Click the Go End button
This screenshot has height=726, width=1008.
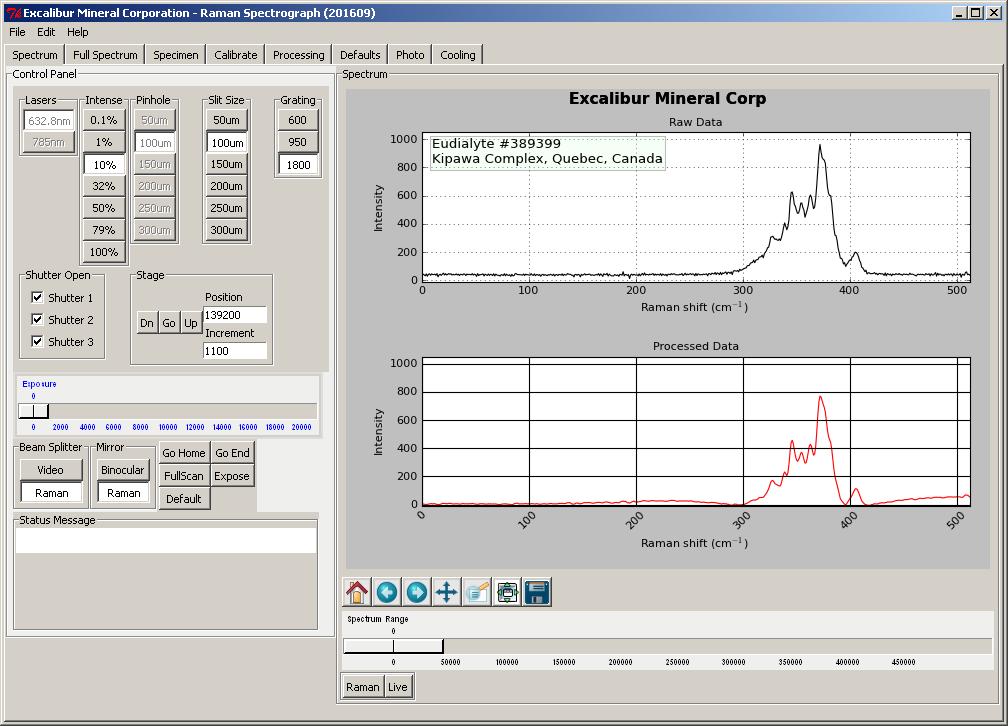(233, 453)
